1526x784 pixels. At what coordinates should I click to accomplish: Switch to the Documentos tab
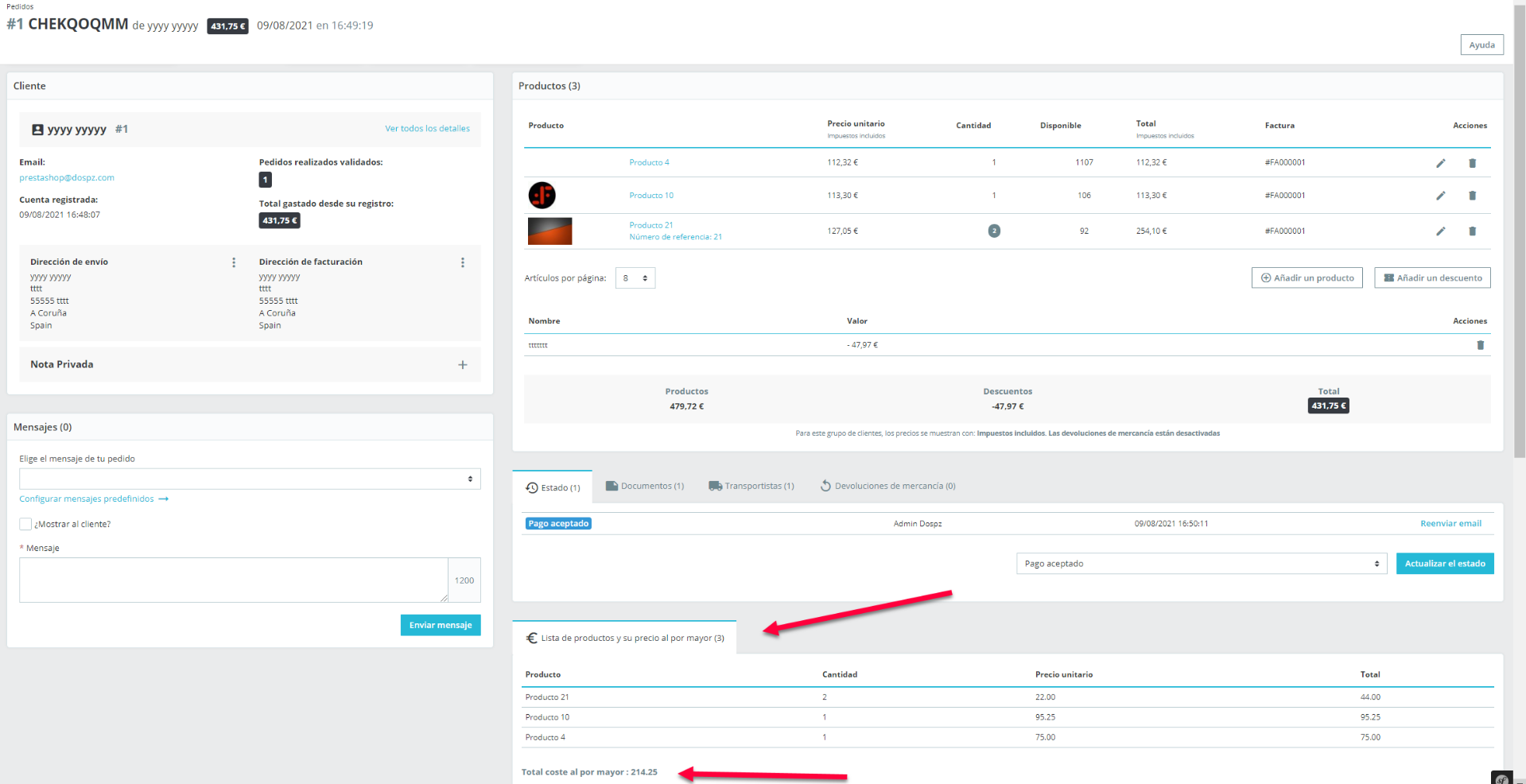645,486
